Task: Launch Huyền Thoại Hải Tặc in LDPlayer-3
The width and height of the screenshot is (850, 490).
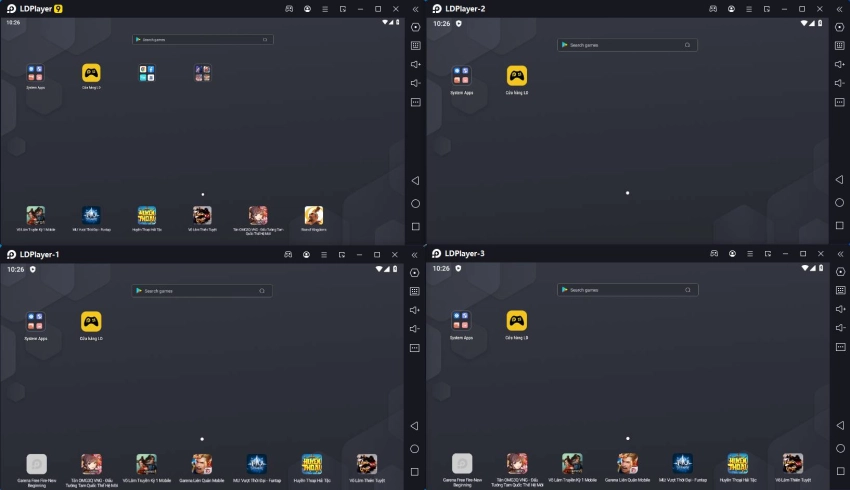Action: click(737, 463)
